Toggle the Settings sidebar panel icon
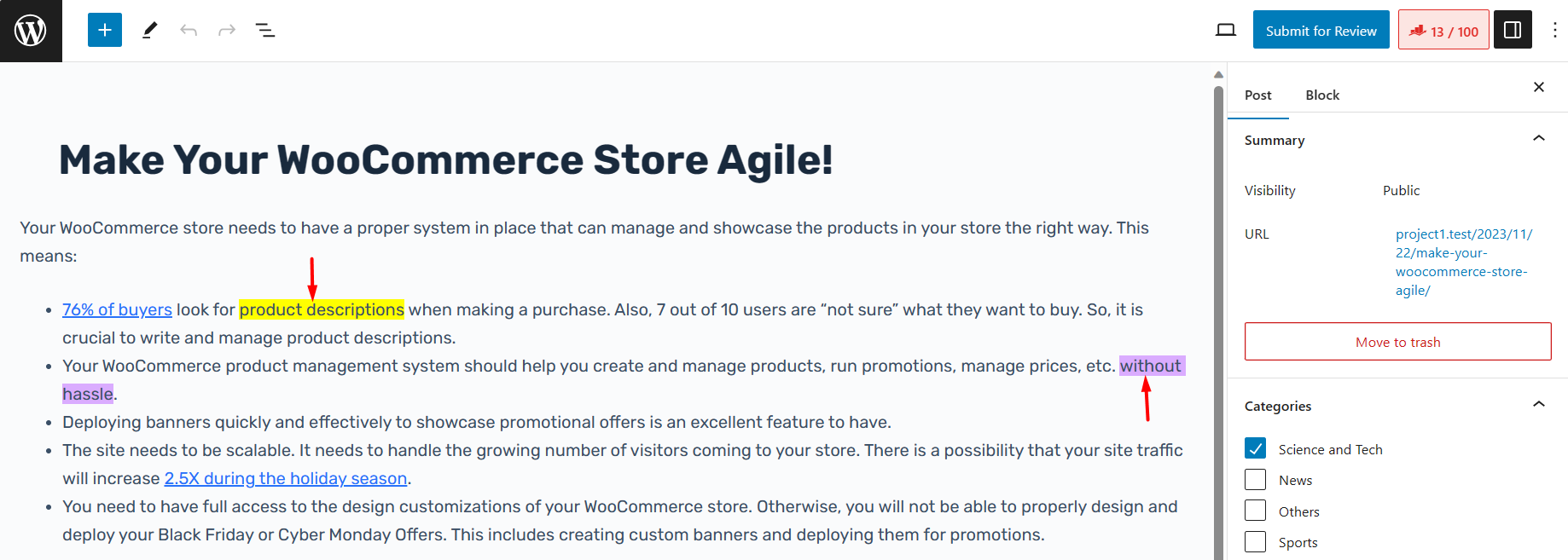 [1513, 31]
